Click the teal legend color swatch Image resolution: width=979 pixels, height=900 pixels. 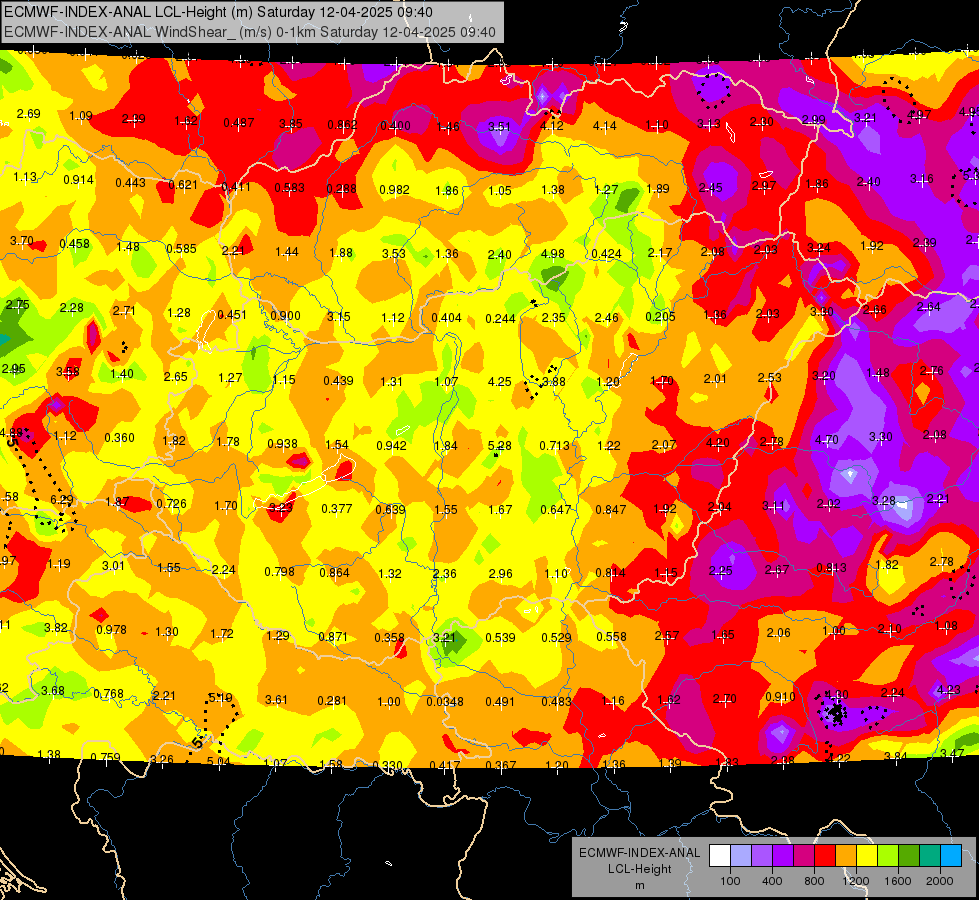(x=930, y=856)
